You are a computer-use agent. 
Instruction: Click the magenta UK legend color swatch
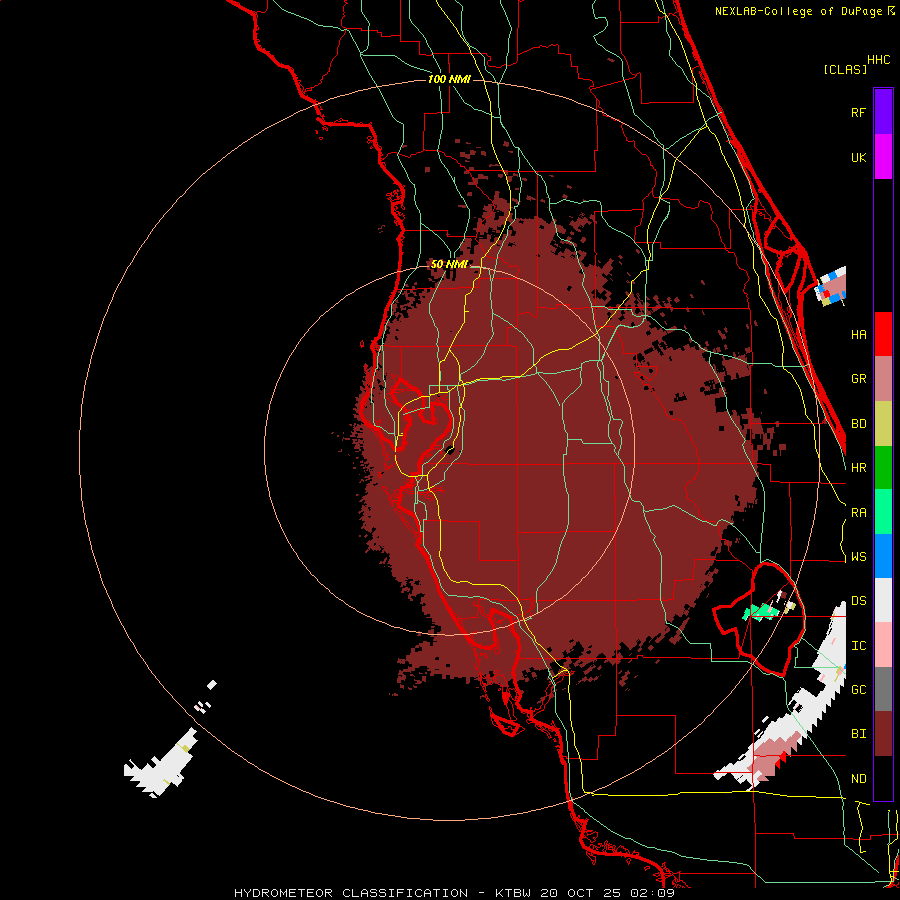(883, 157)
